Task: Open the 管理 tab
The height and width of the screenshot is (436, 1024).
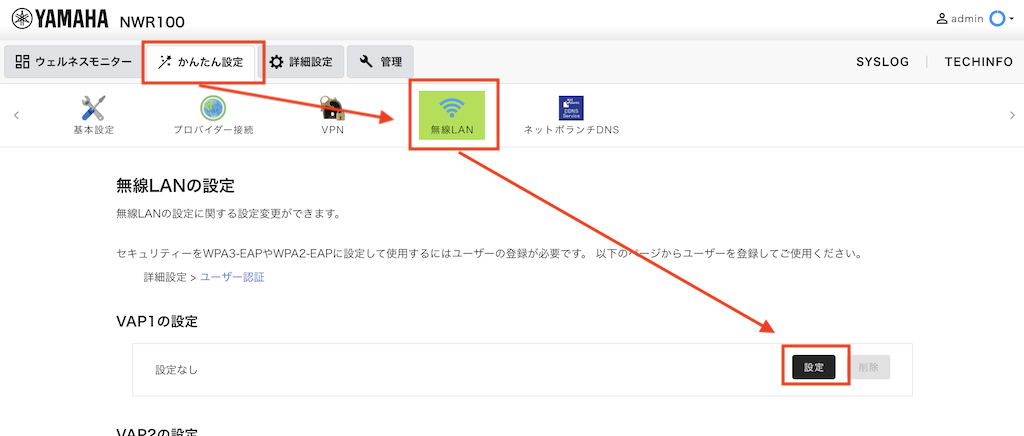Action: pyautogui.click(x=380, y=62)
